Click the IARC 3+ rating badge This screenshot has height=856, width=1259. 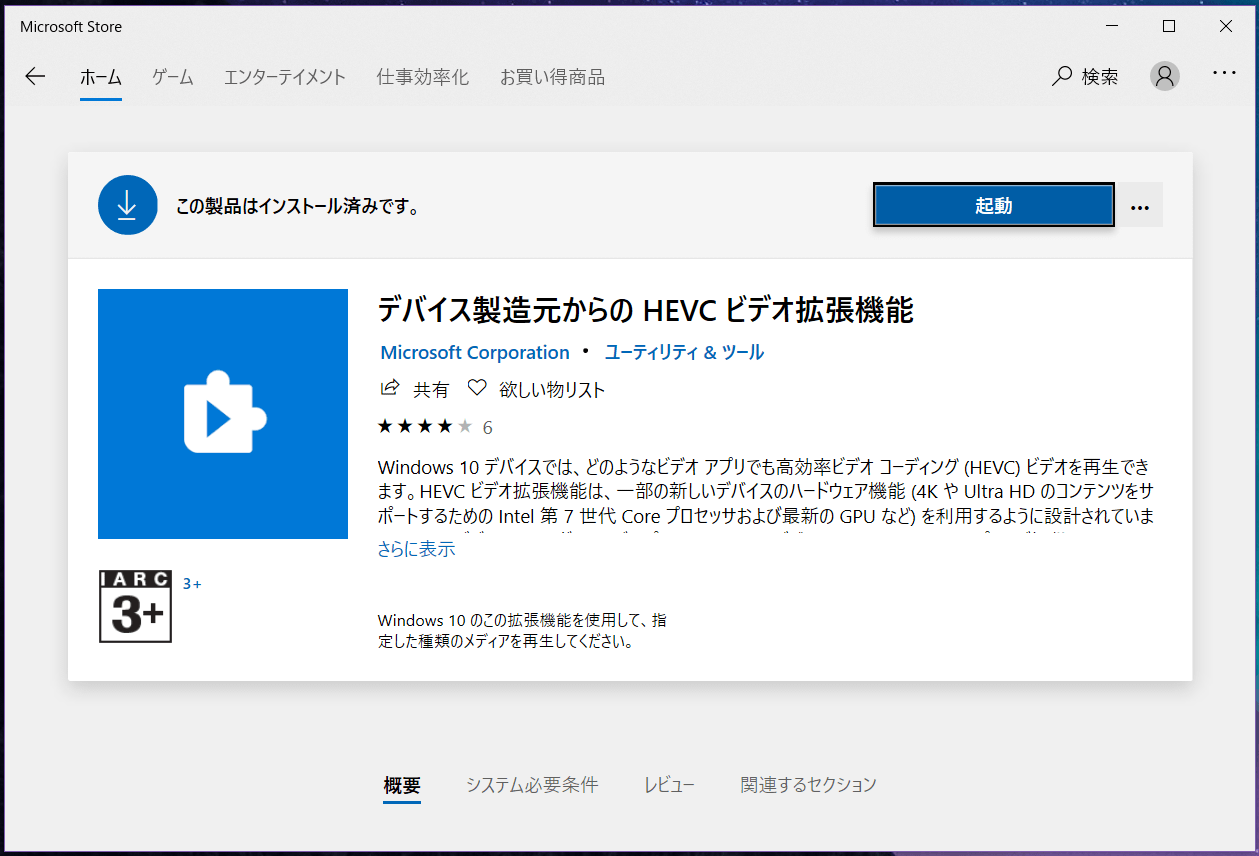(136, 606)
